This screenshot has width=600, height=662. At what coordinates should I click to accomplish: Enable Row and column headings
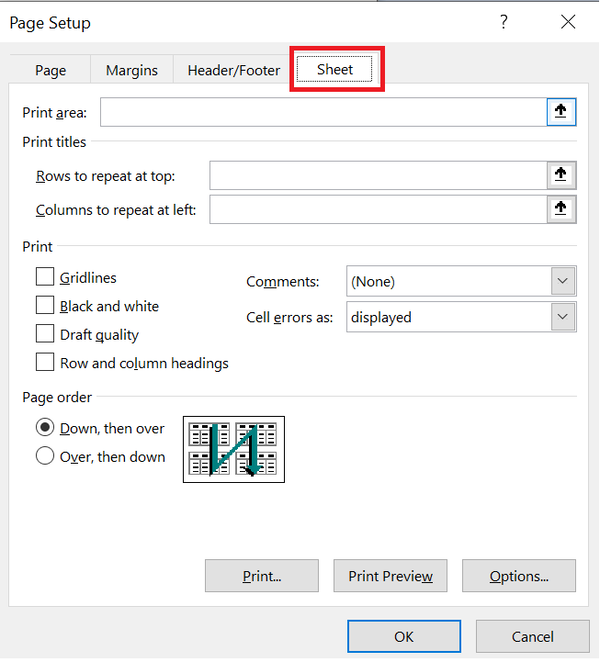point(45,362)
